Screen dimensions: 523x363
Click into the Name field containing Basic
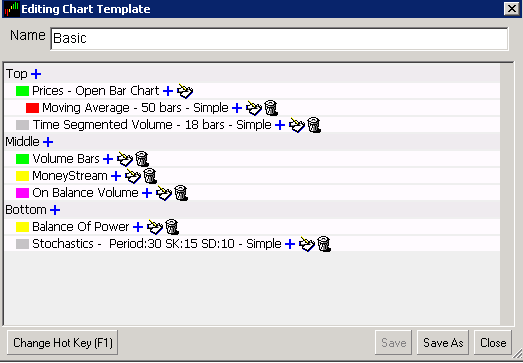280,39
